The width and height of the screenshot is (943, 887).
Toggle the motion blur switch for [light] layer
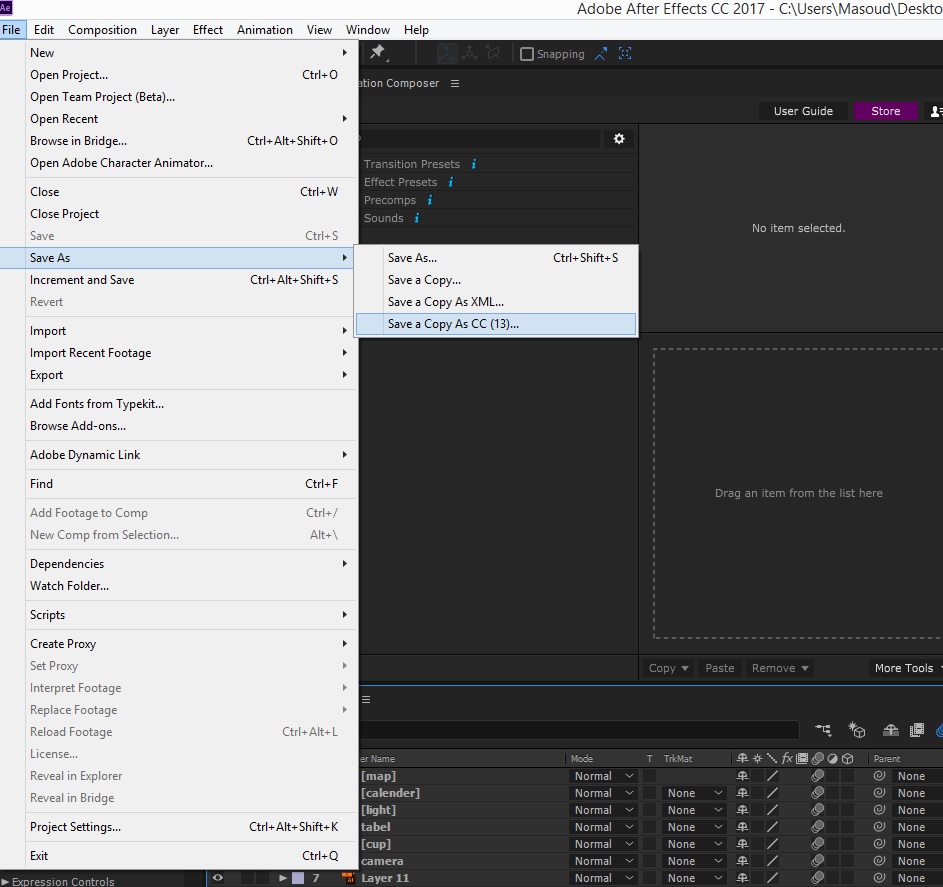pos(817,810)
